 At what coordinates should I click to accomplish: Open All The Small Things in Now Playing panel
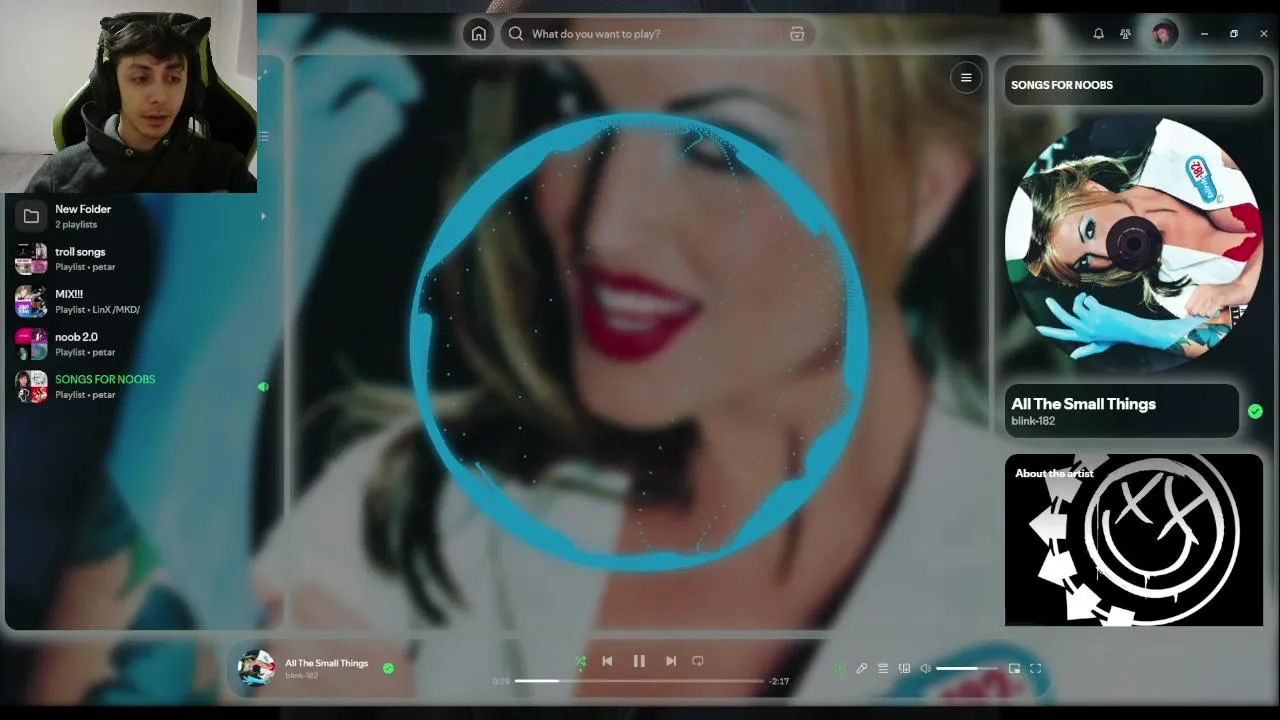point(1083,404)
